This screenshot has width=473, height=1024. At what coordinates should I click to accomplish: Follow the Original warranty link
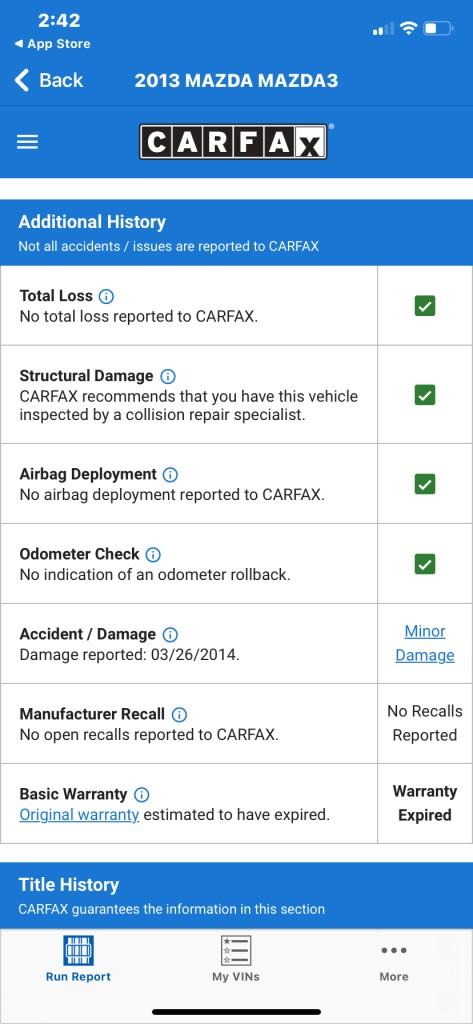79,814
